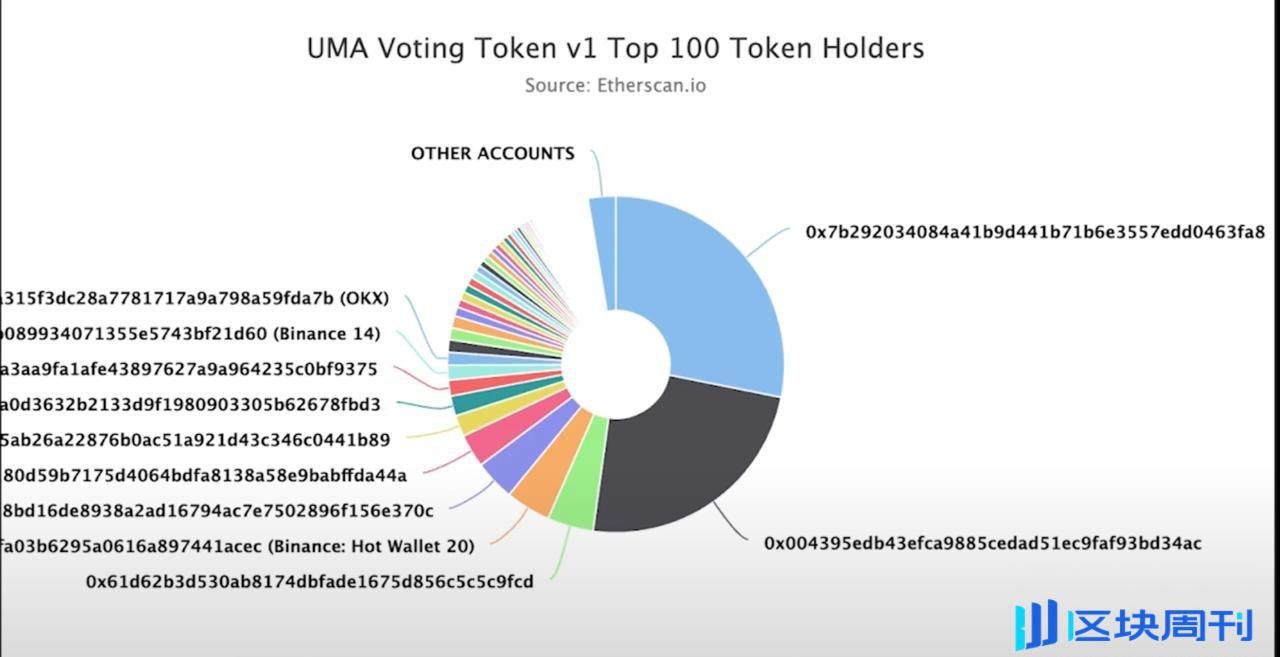Click the blue watermark logo icon
The image size is (1280, 657).
(x=1036, y=625)
